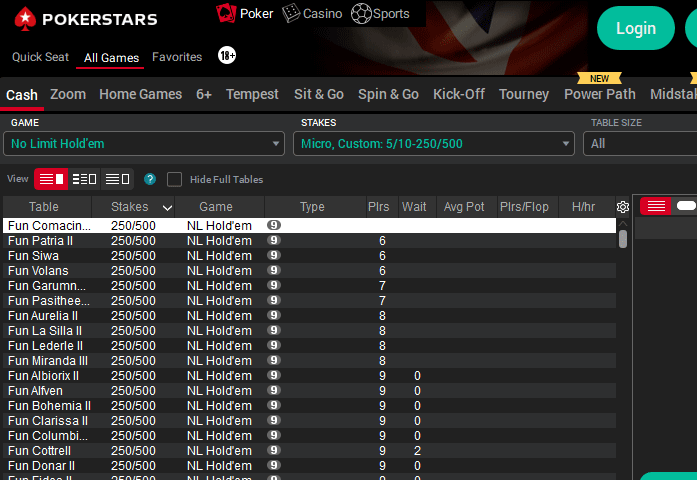The width and height of the screenshot is (697, 480).
Task: Click the scrollbar up arrow of table list
Action: click(623, 224)
